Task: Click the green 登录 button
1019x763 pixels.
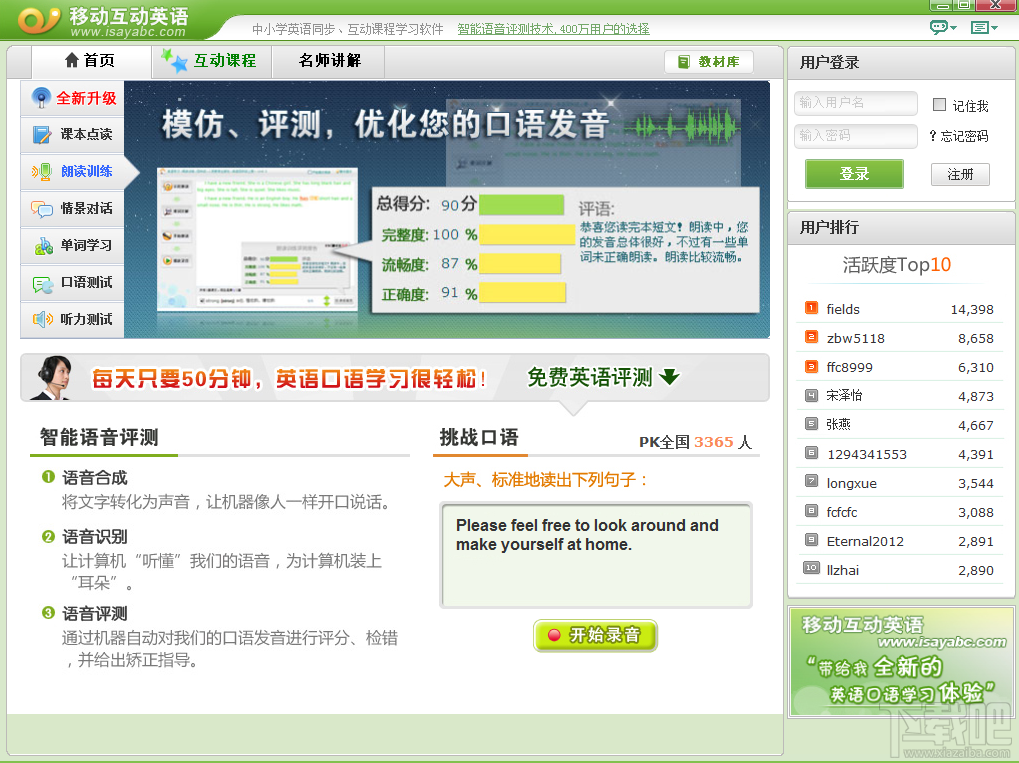Action: (x=854, y=174)
